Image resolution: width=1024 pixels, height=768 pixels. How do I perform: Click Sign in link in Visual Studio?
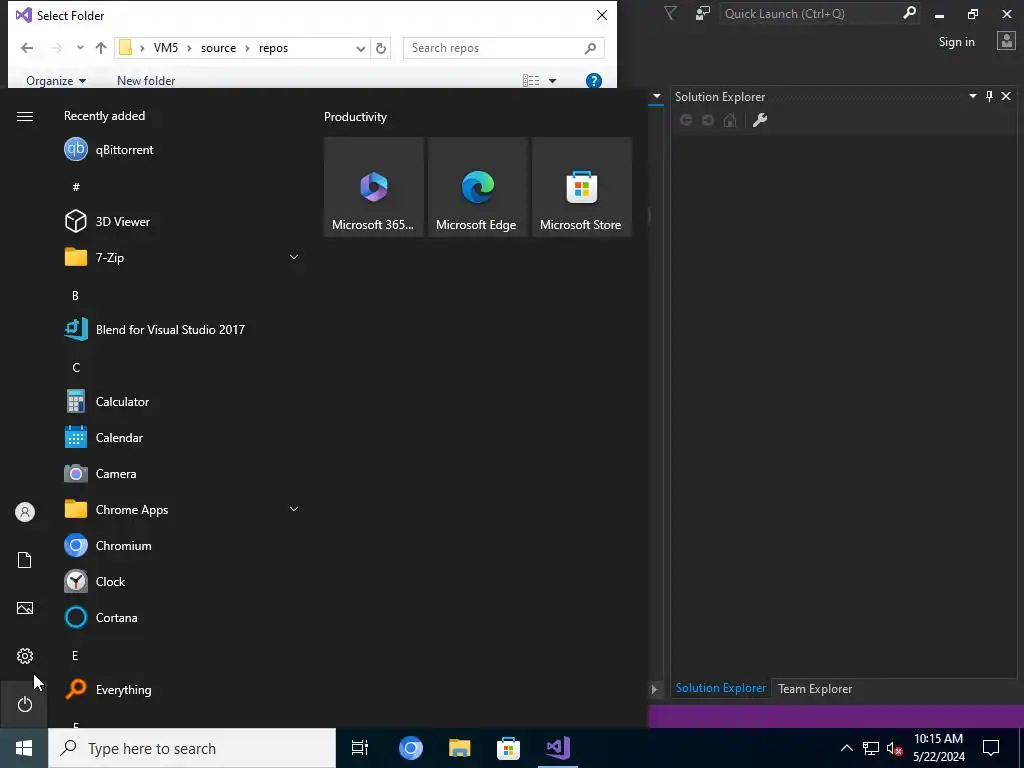957,42
